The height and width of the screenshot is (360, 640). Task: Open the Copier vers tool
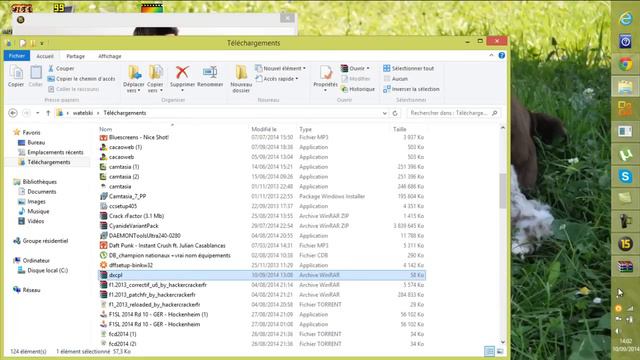(155, 79)
